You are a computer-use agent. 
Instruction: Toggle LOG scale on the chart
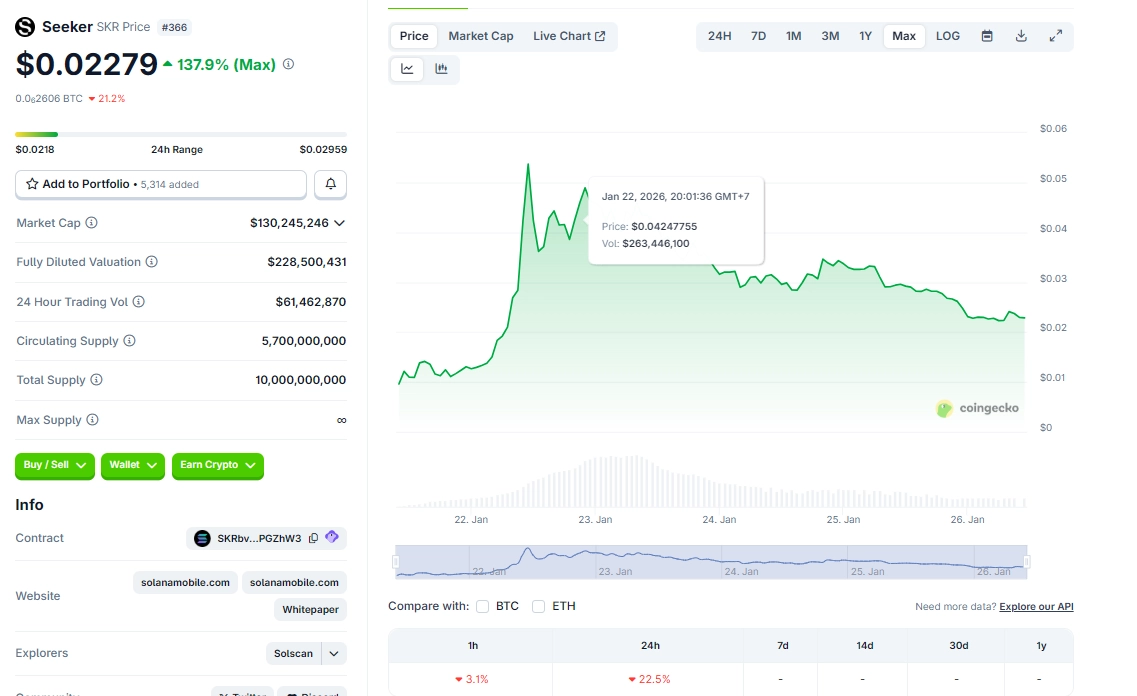click(x=947, y=35)
